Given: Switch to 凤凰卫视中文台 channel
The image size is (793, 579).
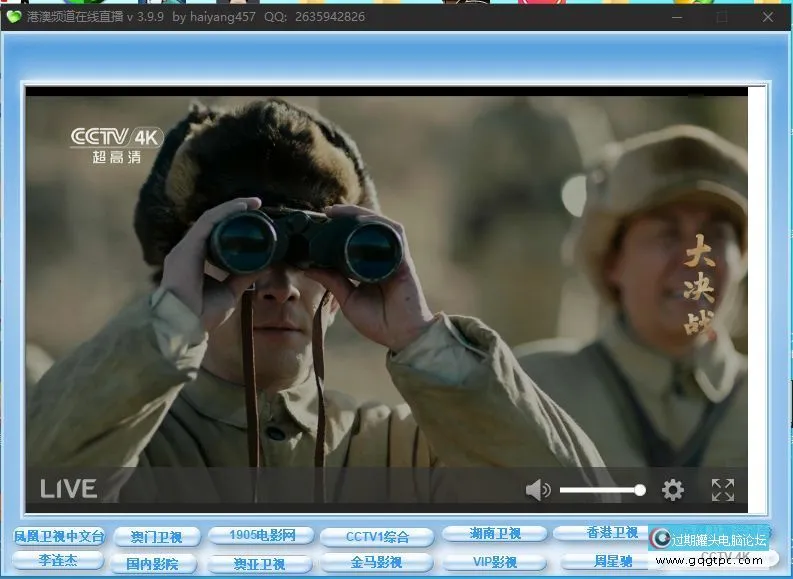Looking at the screenshot, I should (x=59, y=536).
